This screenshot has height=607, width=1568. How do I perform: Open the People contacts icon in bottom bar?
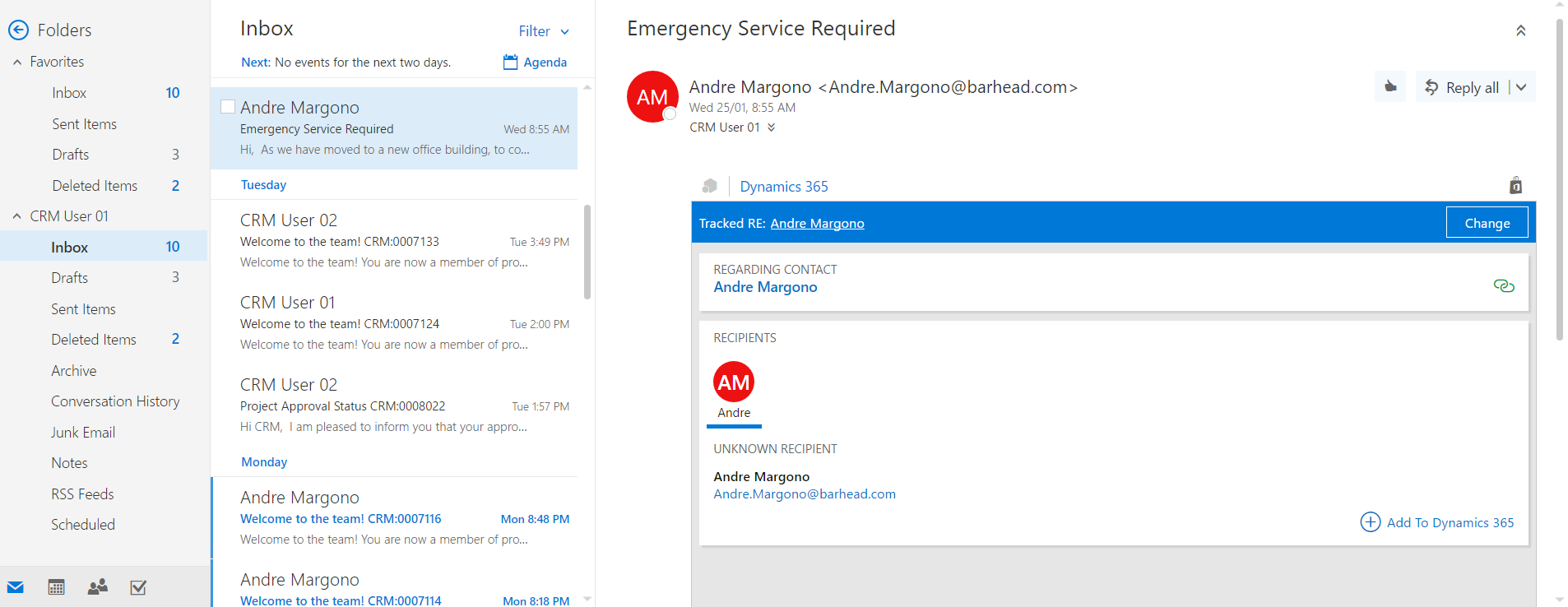[x=98, y=587]
